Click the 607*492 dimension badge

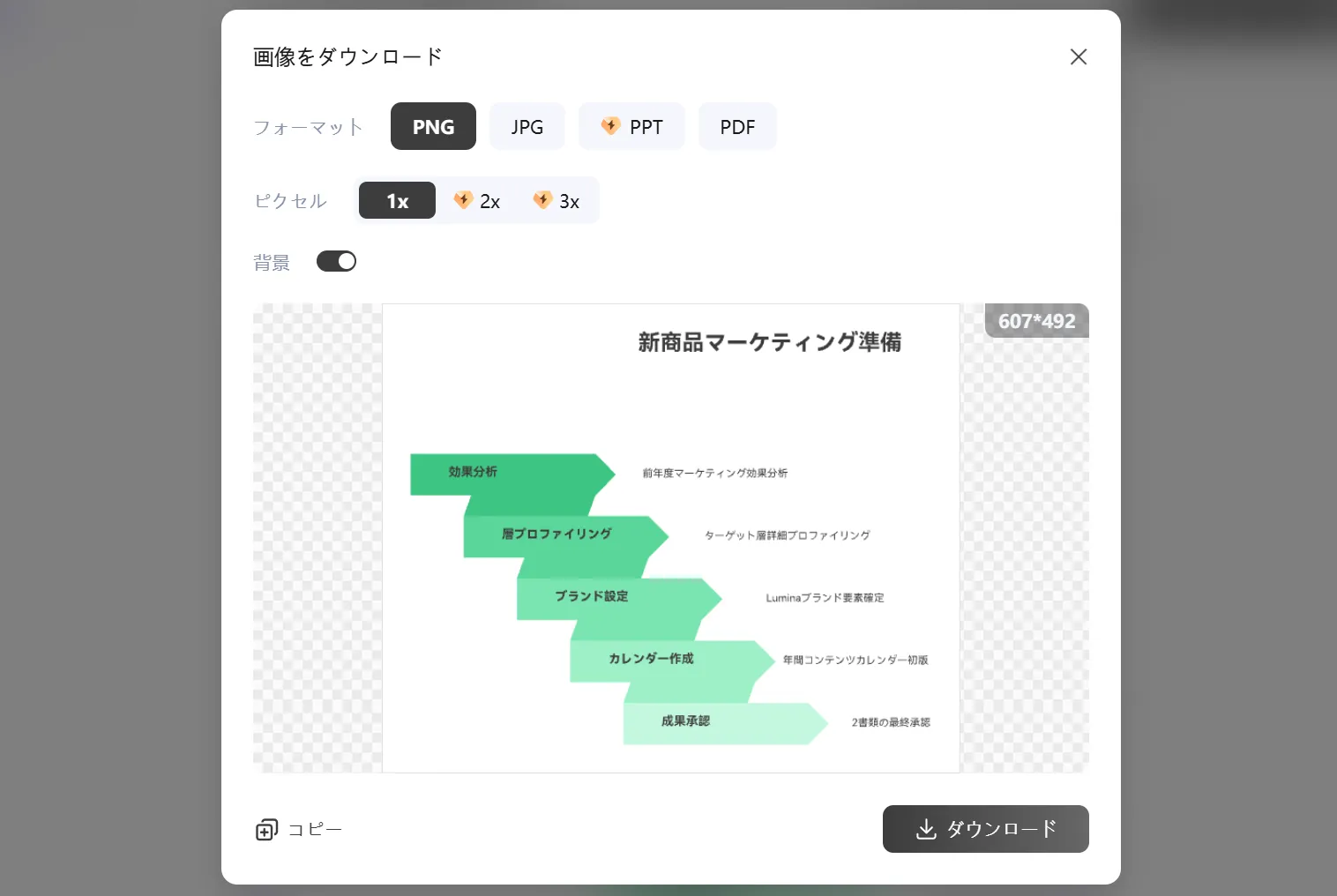(x=1036, y=322)
